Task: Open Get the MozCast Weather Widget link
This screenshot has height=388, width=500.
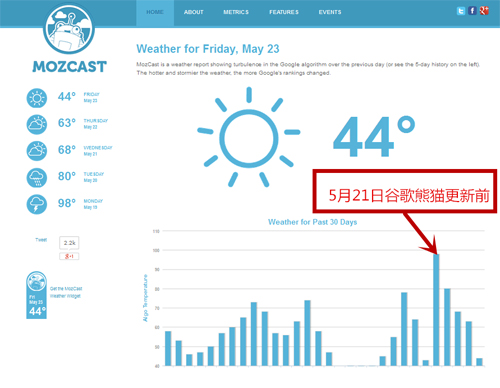Action: point(66,292)
